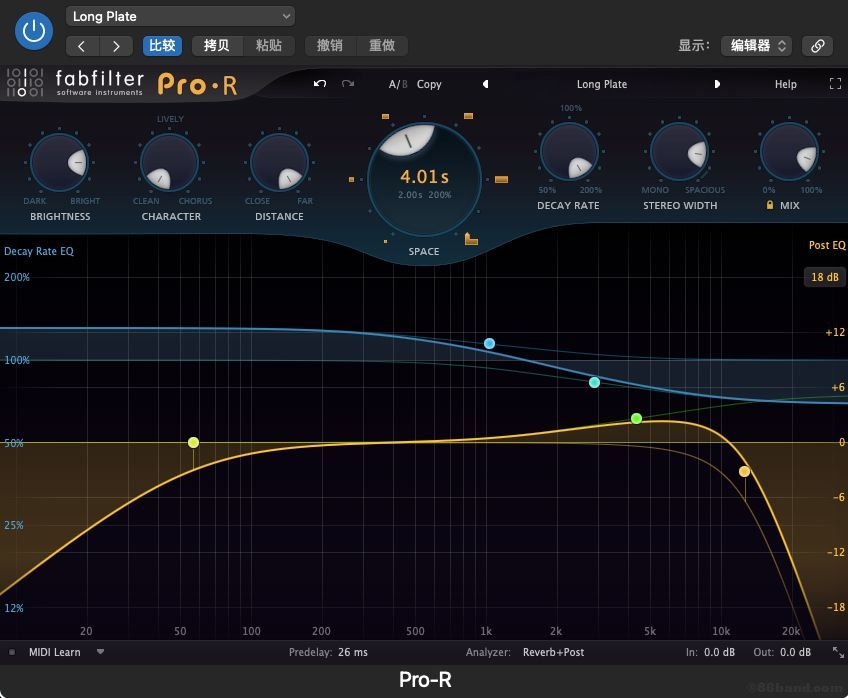Toggle the Mix lock icon
The height and width of the screenshot is (698, 848).
click(x=769, y=205)
